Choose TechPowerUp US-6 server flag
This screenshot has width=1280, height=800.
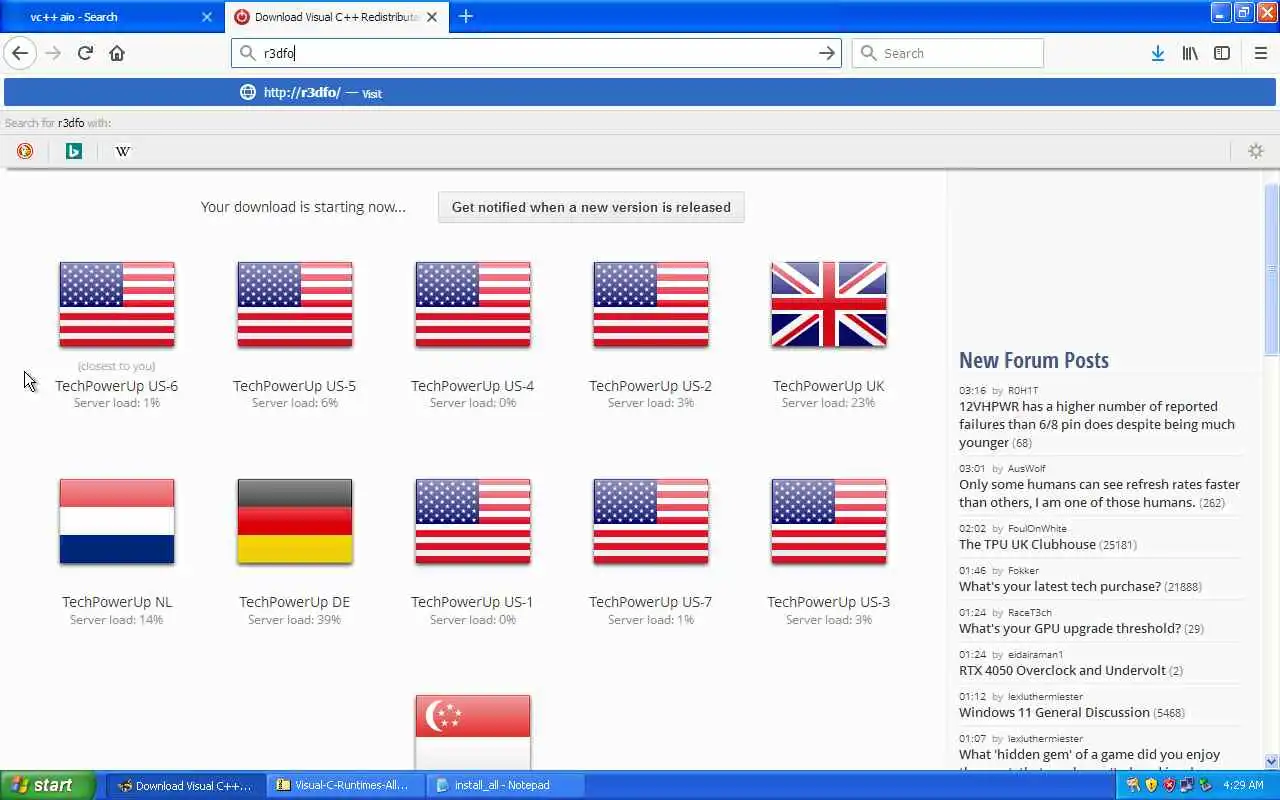(117, 305)
